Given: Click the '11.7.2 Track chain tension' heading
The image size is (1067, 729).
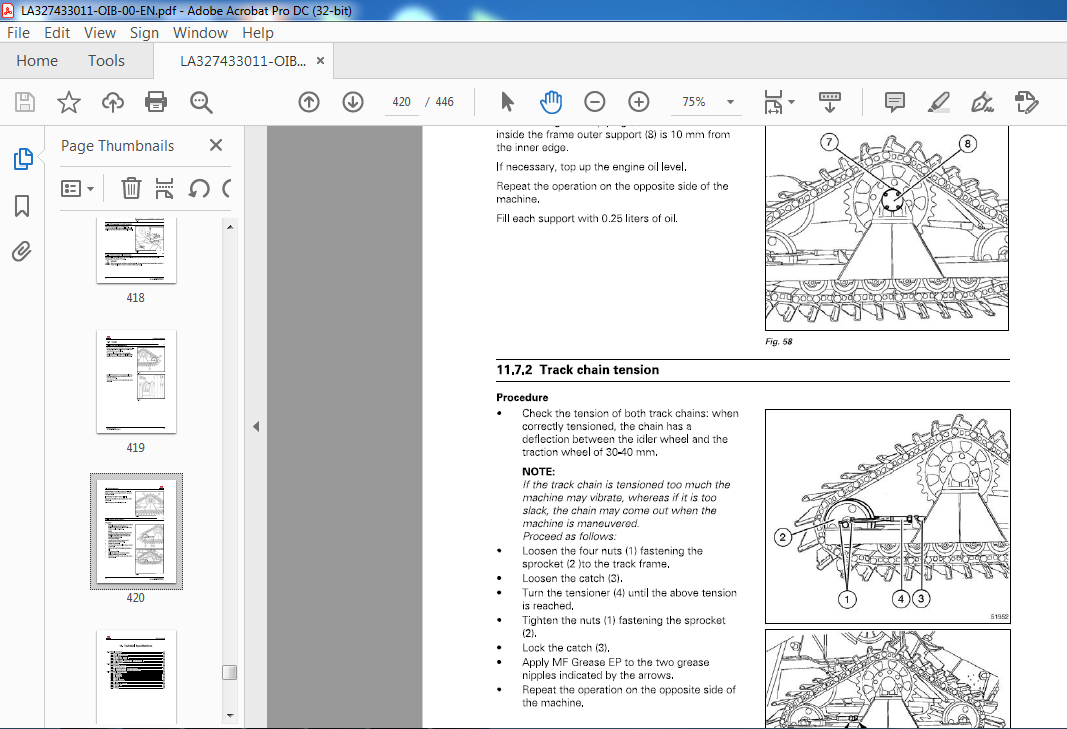Looking at the screenshot, I should [x=578, y=370].
